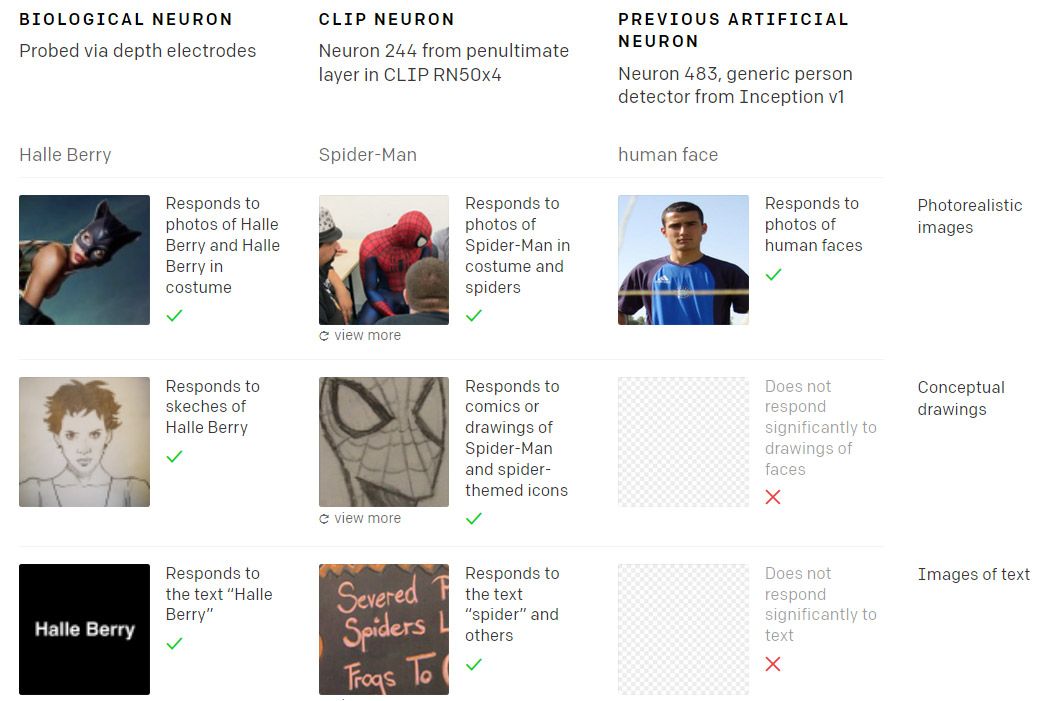The image size is (1047, 701).
Task: Click the green checkmark under spider-themed icons text
Action: (474, 518)
